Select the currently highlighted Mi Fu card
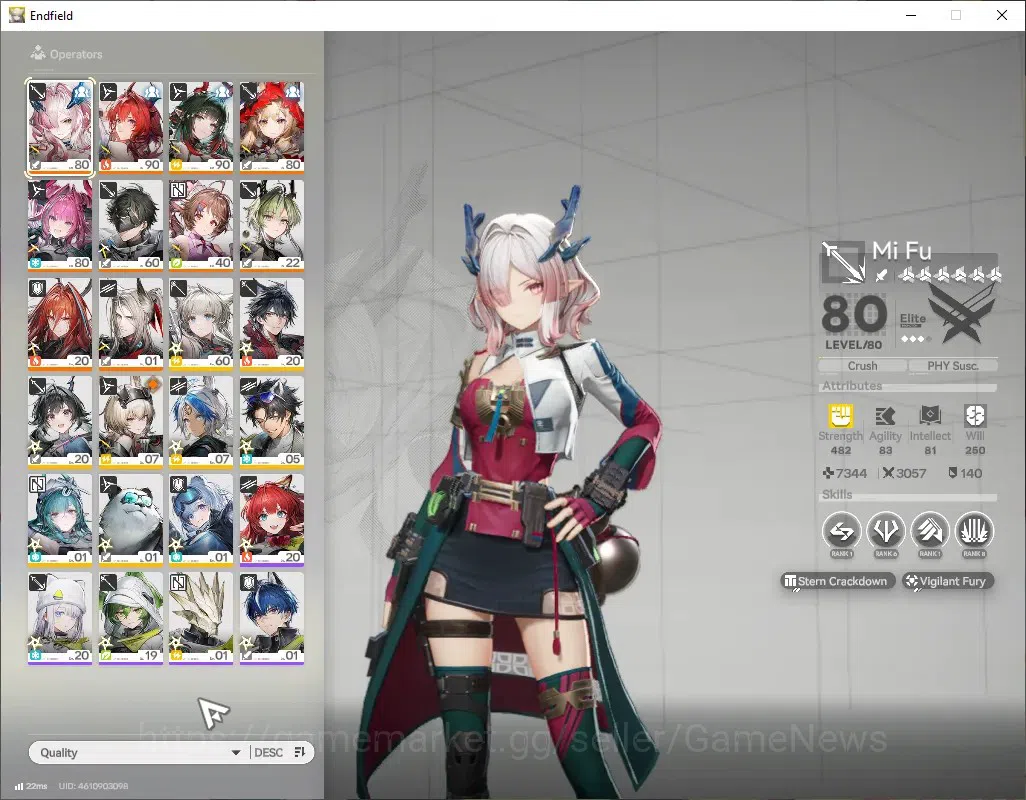1026x800 pixels. click(x=60, y=127)
